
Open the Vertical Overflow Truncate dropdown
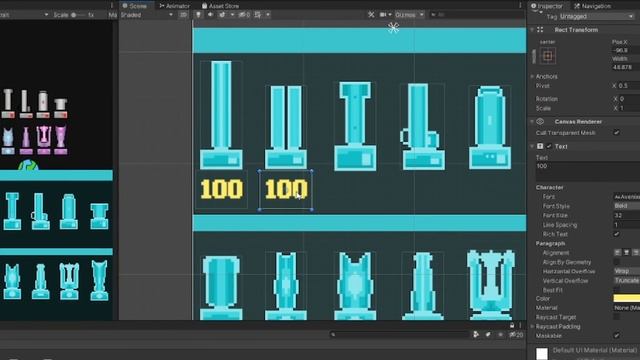(627, 281)
